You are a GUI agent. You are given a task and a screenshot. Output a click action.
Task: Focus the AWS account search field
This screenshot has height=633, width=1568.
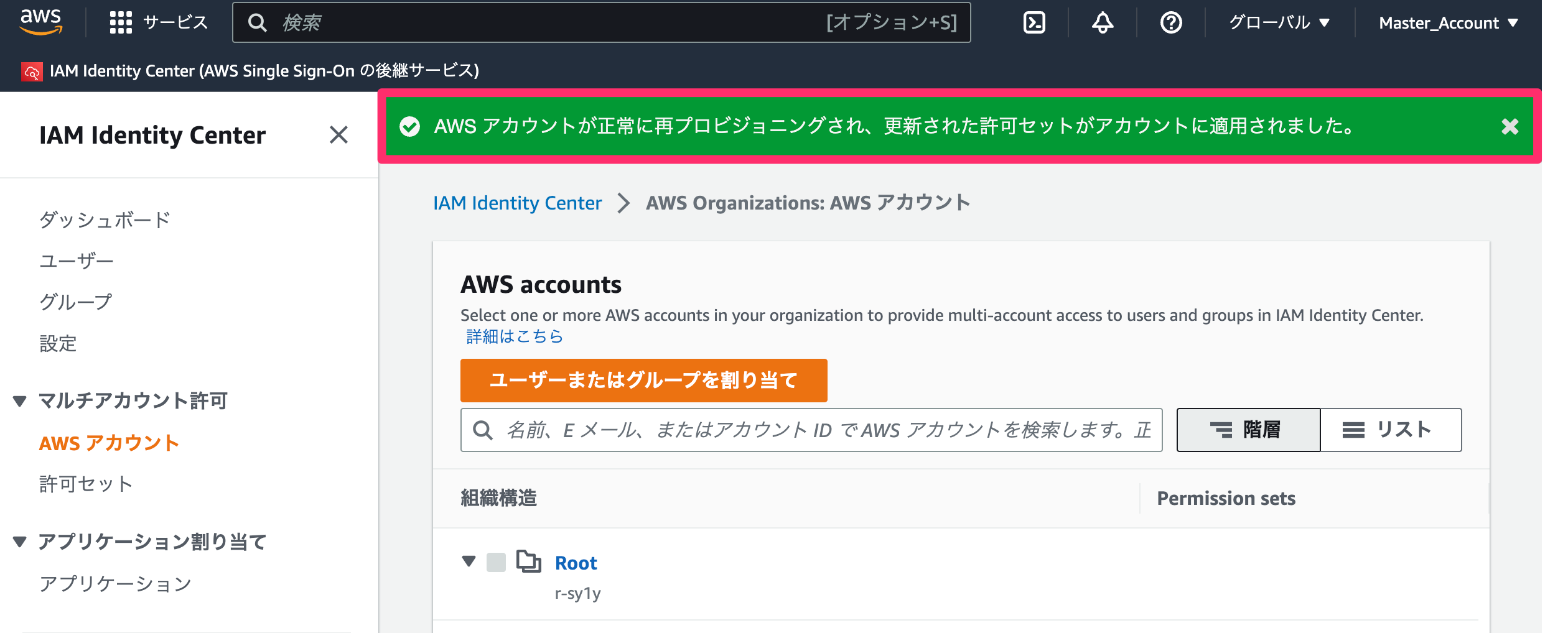pos(811,430)
